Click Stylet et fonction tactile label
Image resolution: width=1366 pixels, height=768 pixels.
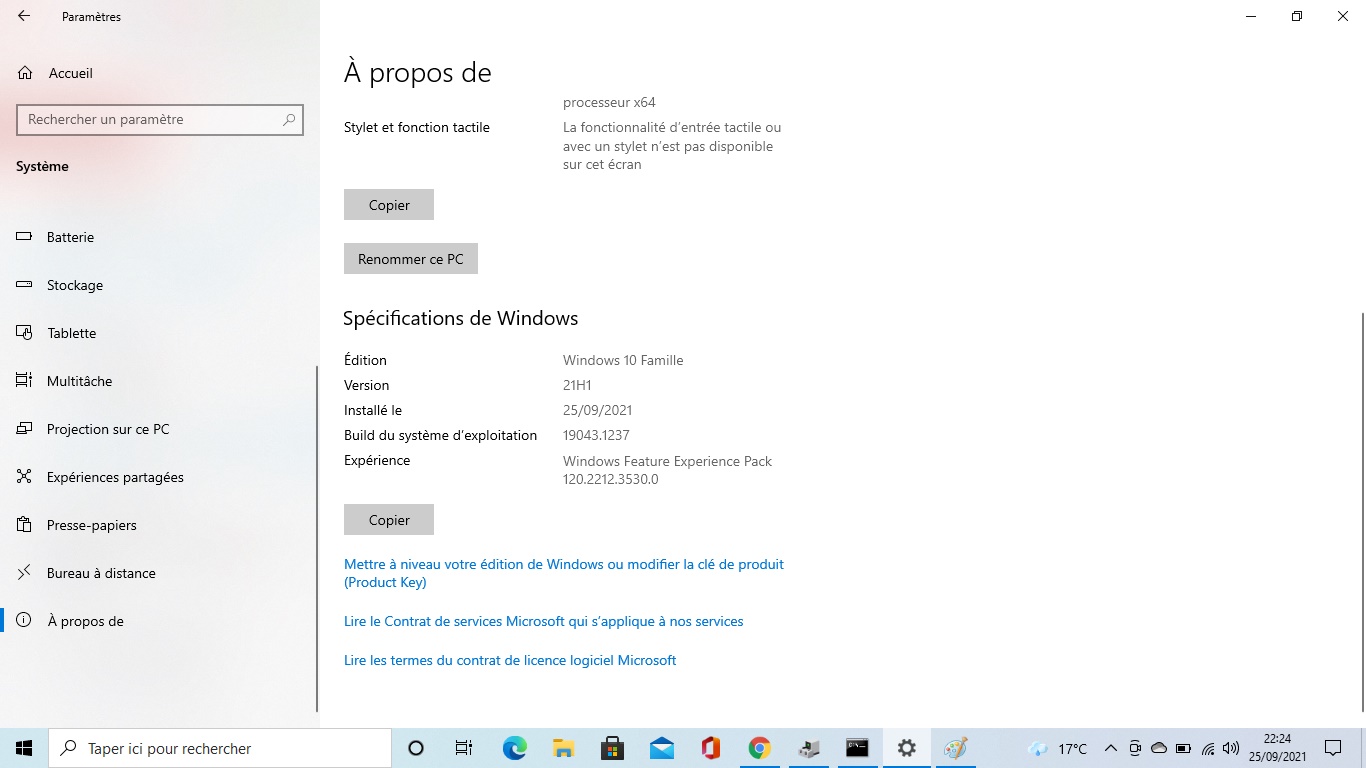coord(417,127)
